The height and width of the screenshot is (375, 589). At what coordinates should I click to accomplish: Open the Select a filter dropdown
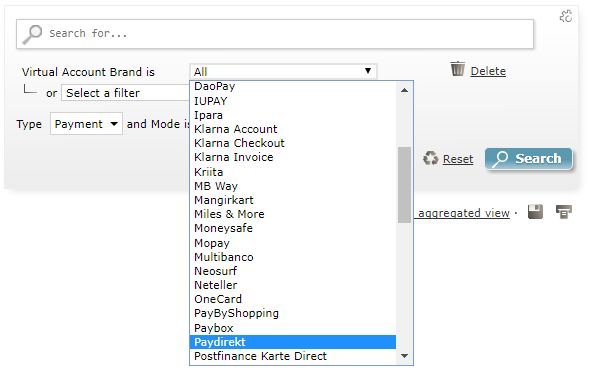pyautogui.click(x=126, y=93)
